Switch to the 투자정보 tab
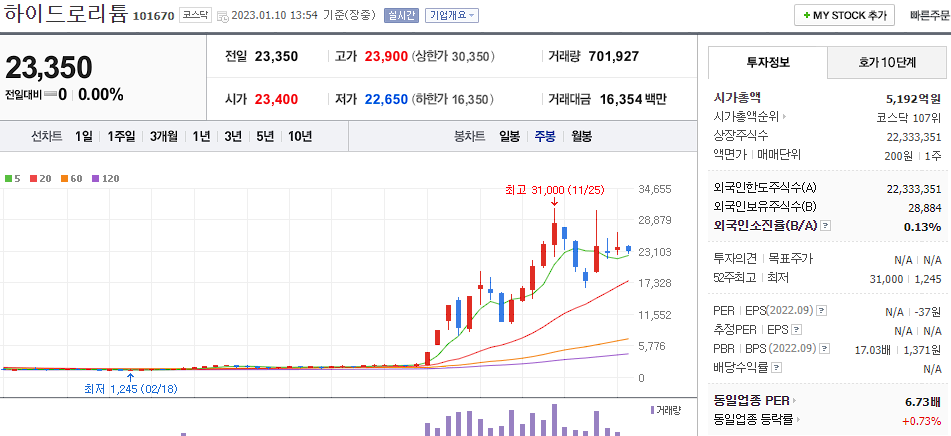 click(x=767, y=62)
